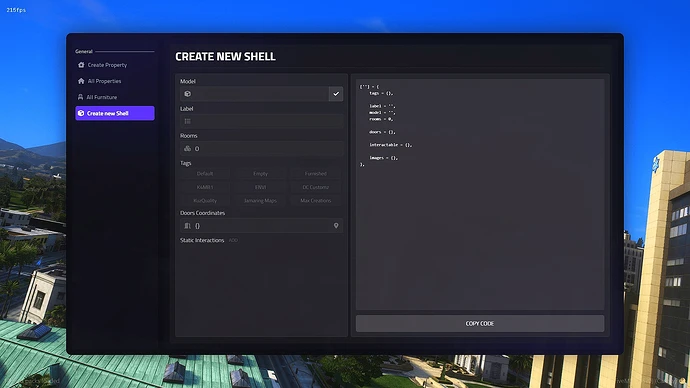
Task: Click inside the generated code preview
Action: point(480,194)
